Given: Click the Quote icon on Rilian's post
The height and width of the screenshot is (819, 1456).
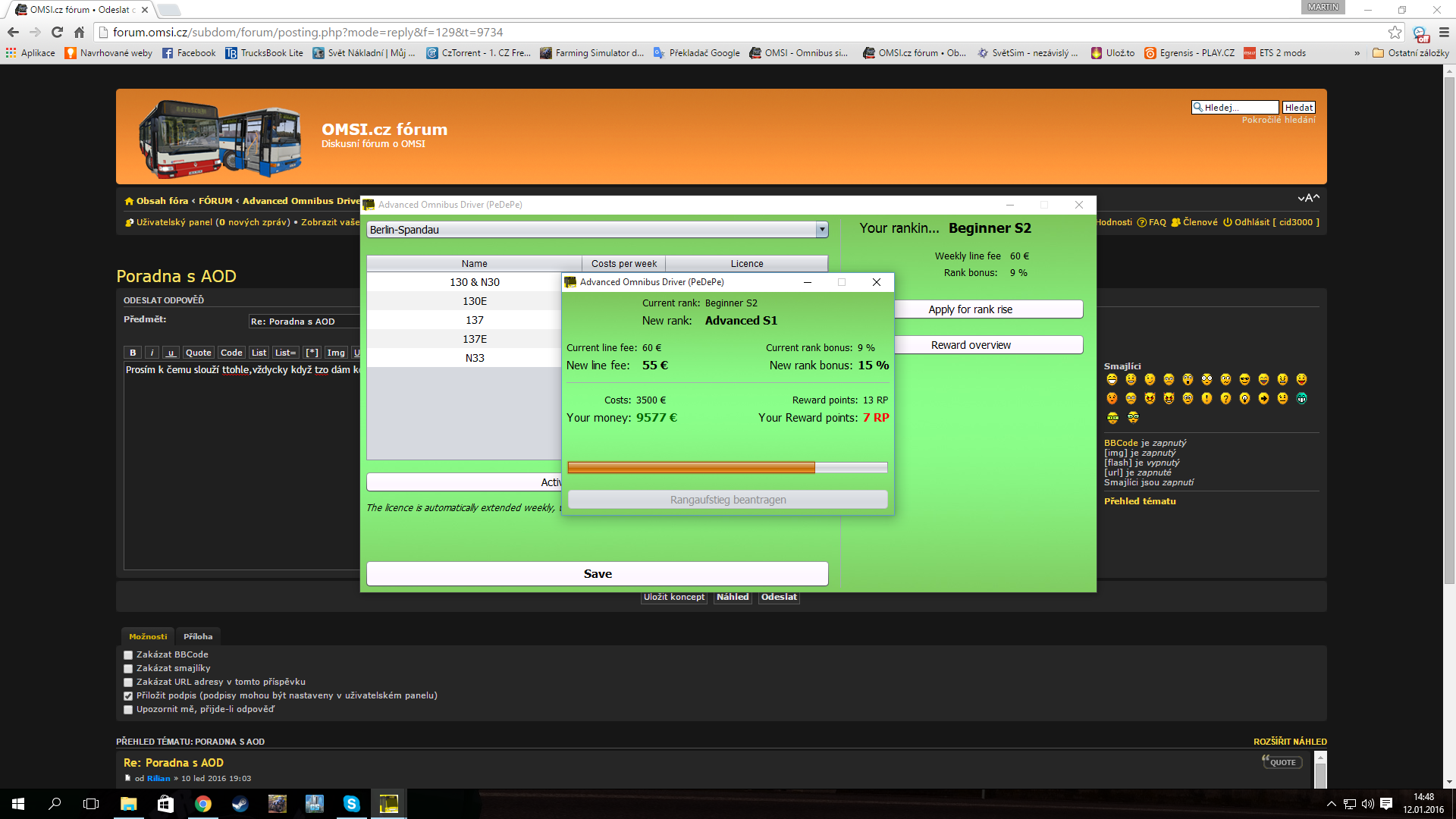Looking at the screenshot, I should point(1282,762).
